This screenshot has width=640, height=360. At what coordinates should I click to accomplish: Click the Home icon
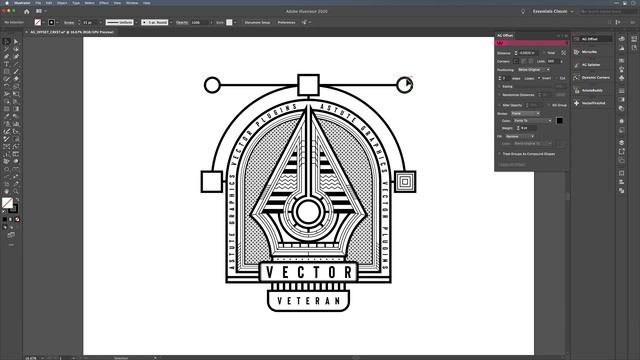pyautogui.click(x=27, y=11)
